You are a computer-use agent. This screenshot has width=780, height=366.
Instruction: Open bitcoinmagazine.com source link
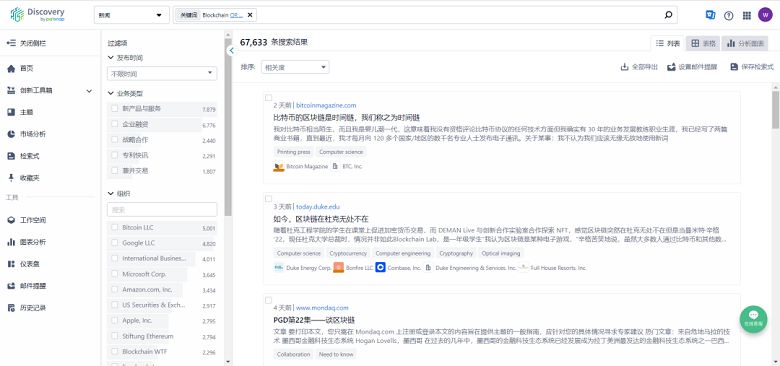(326, 105)
